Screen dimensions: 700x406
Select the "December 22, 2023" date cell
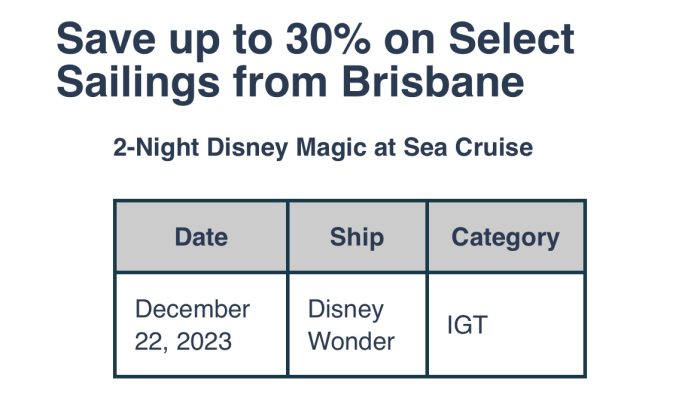click(x=201, y=325)
